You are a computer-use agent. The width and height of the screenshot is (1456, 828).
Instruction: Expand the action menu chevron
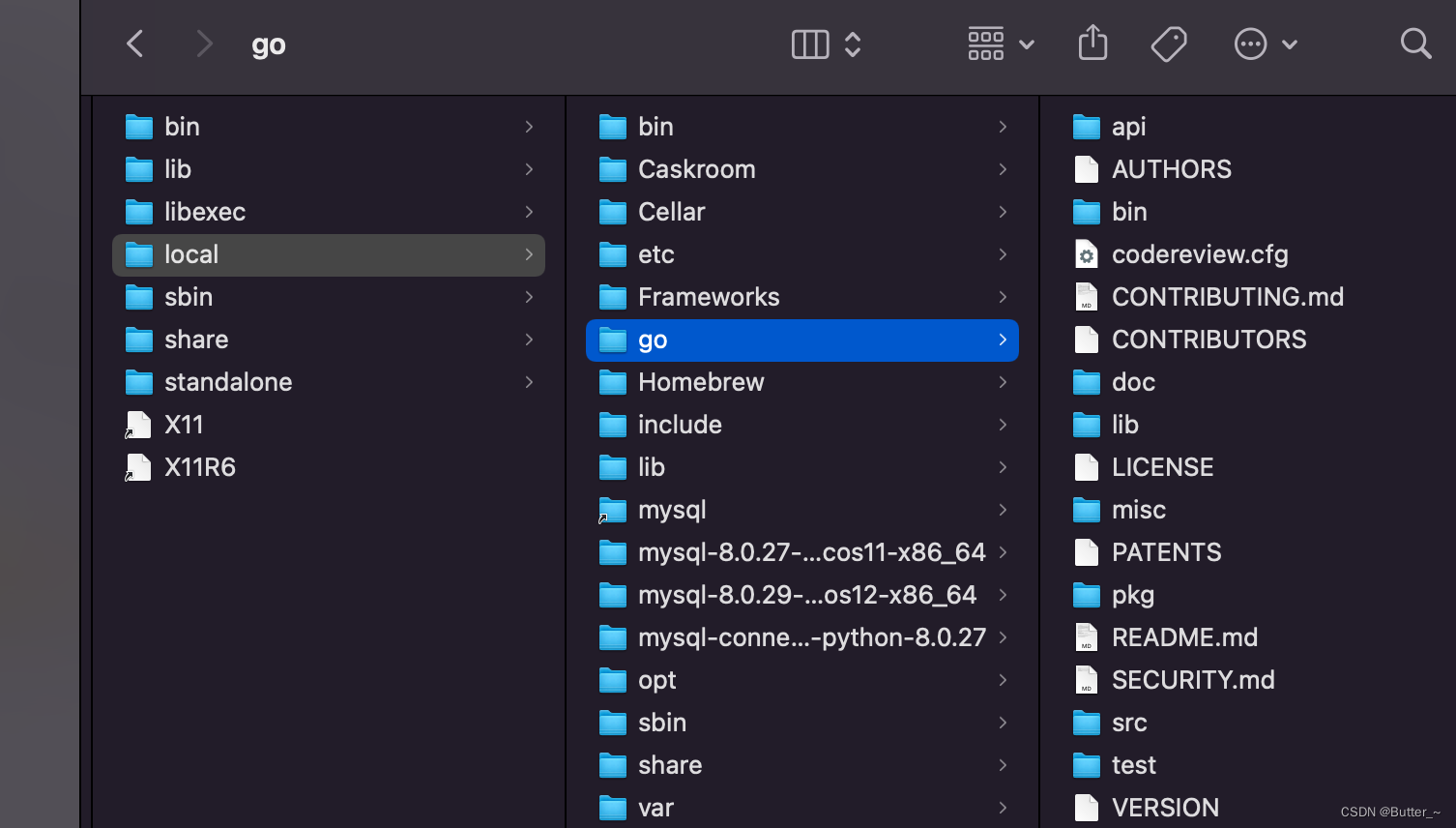(x=1290, y=44)
